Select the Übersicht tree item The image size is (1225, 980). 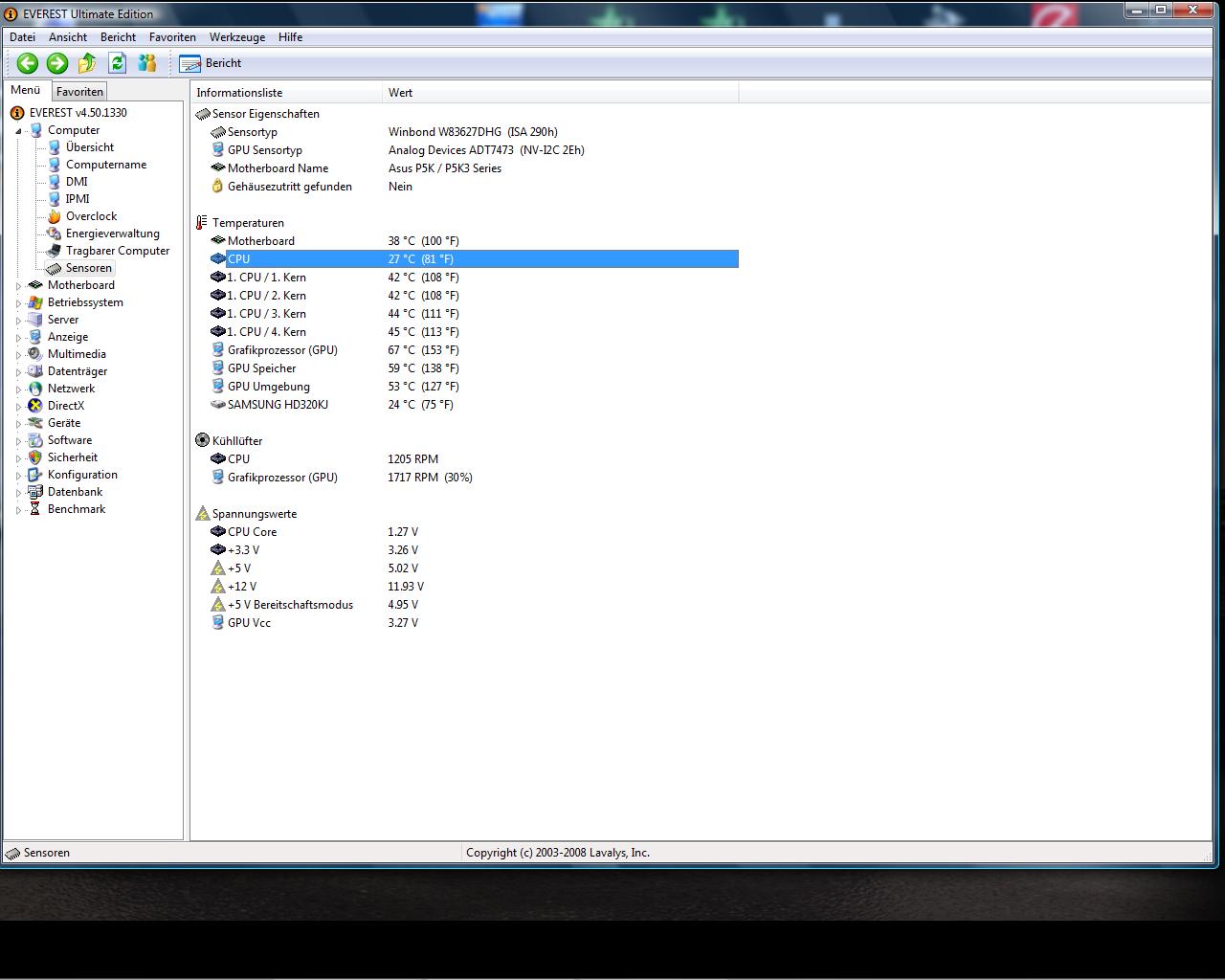pos(90,147)
